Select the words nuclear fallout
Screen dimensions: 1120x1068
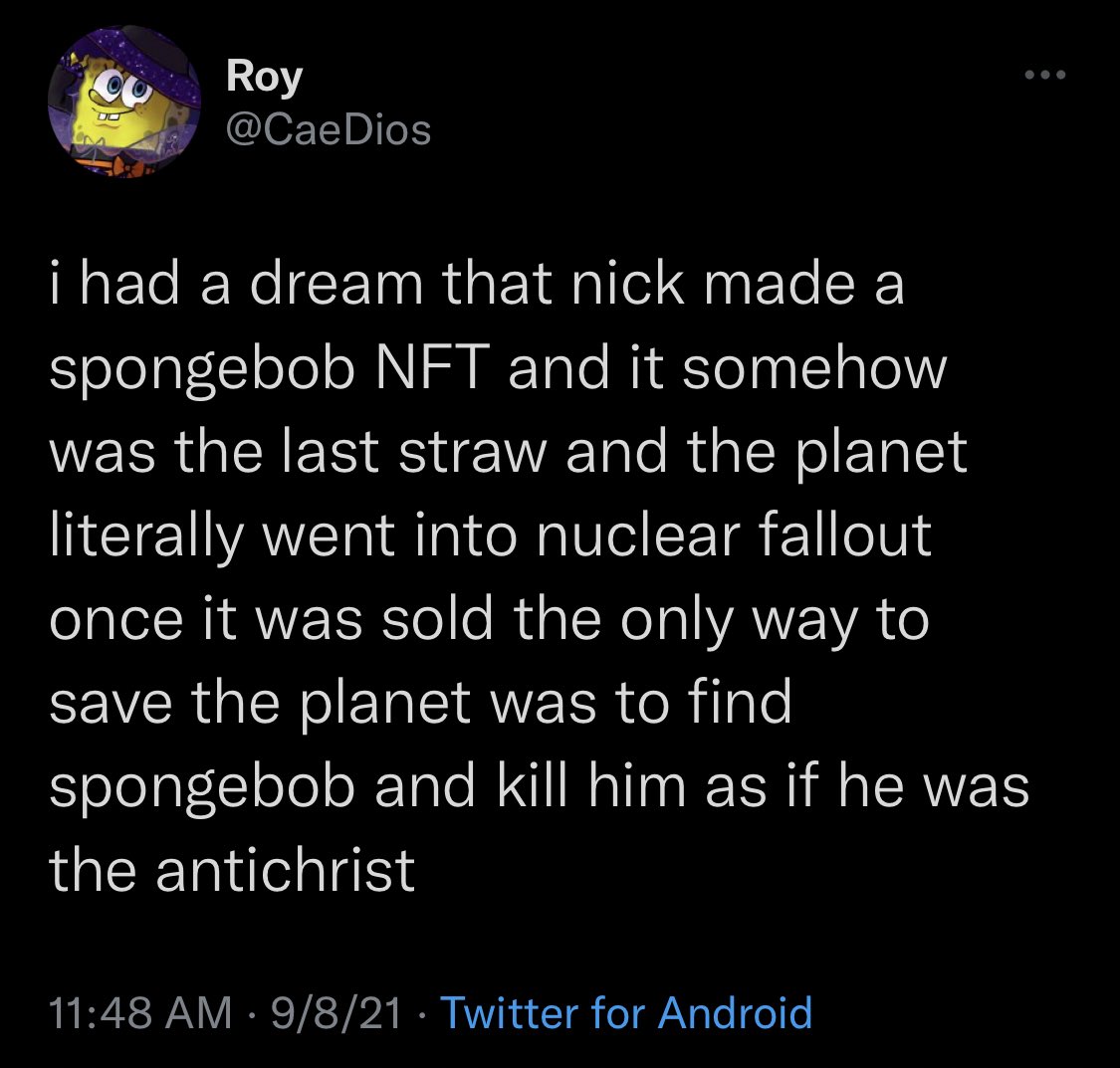tap(734, 534)
